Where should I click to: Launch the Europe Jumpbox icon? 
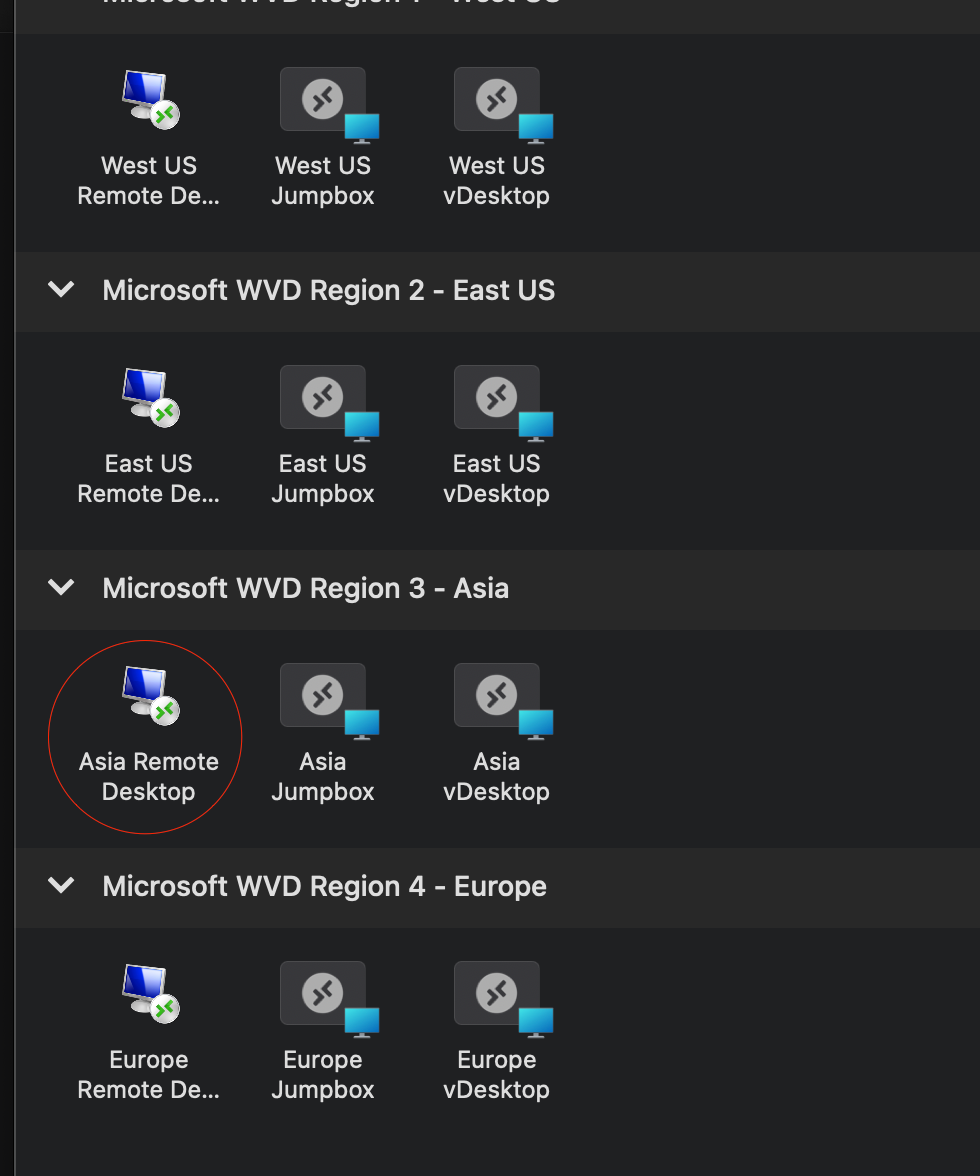(x=329, y=998)
